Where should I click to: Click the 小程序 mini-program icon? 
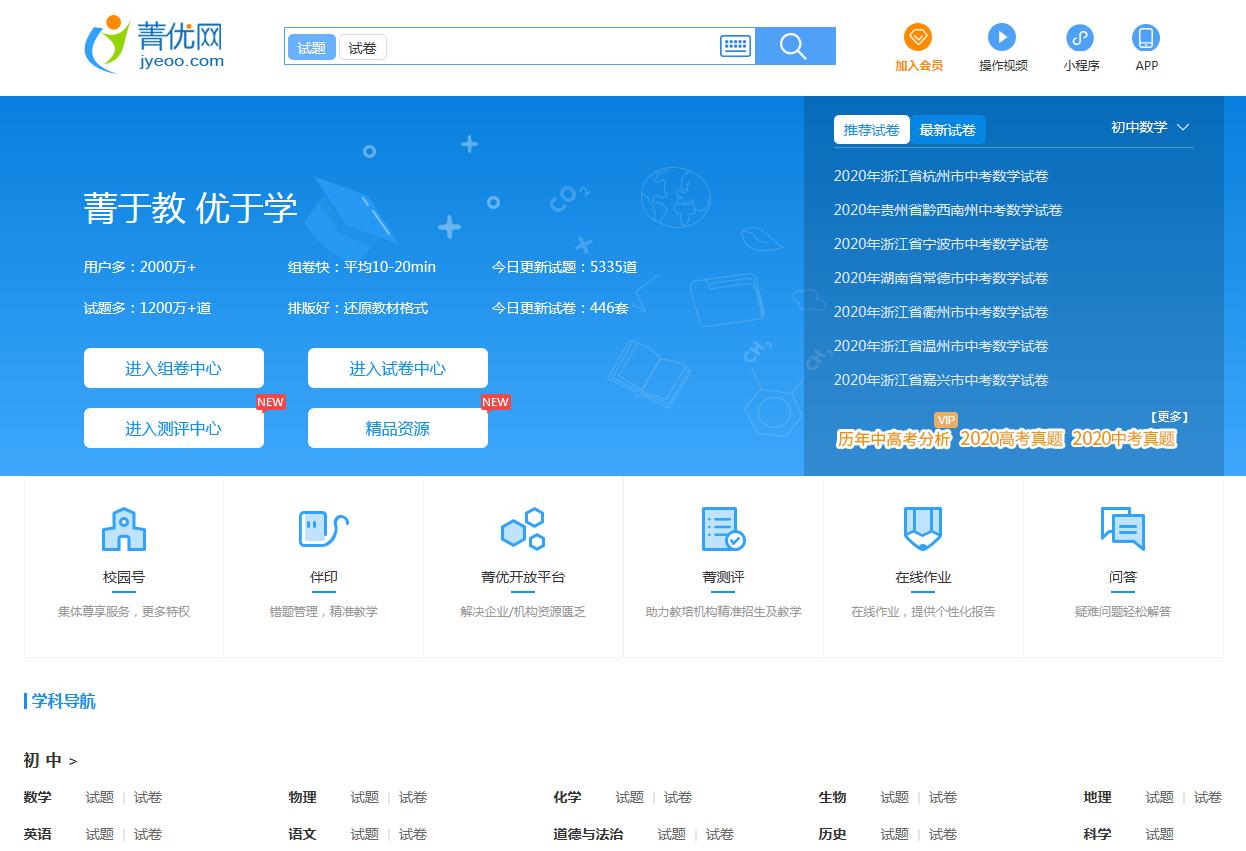(1080, 38)
